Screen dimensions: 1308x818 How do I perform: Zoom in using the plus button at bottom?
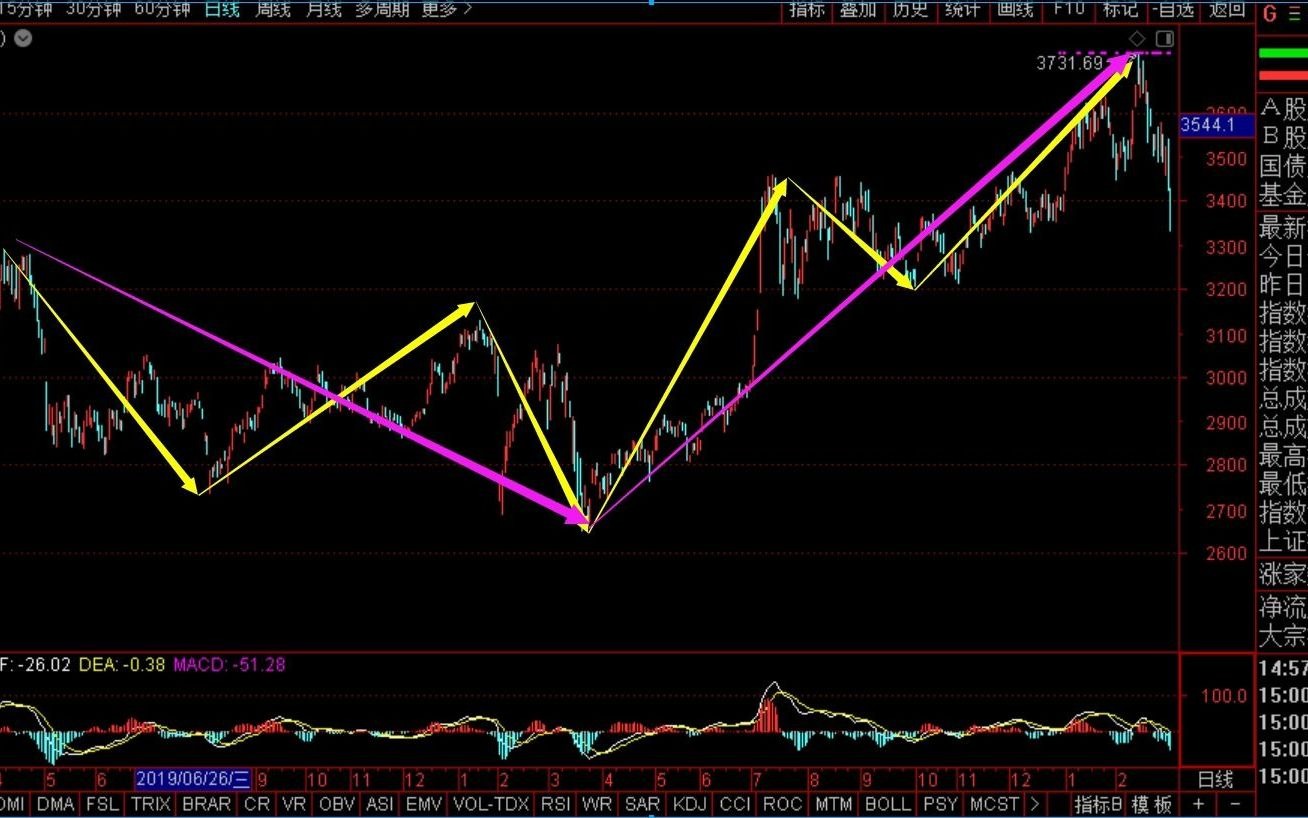point(1199,804)
